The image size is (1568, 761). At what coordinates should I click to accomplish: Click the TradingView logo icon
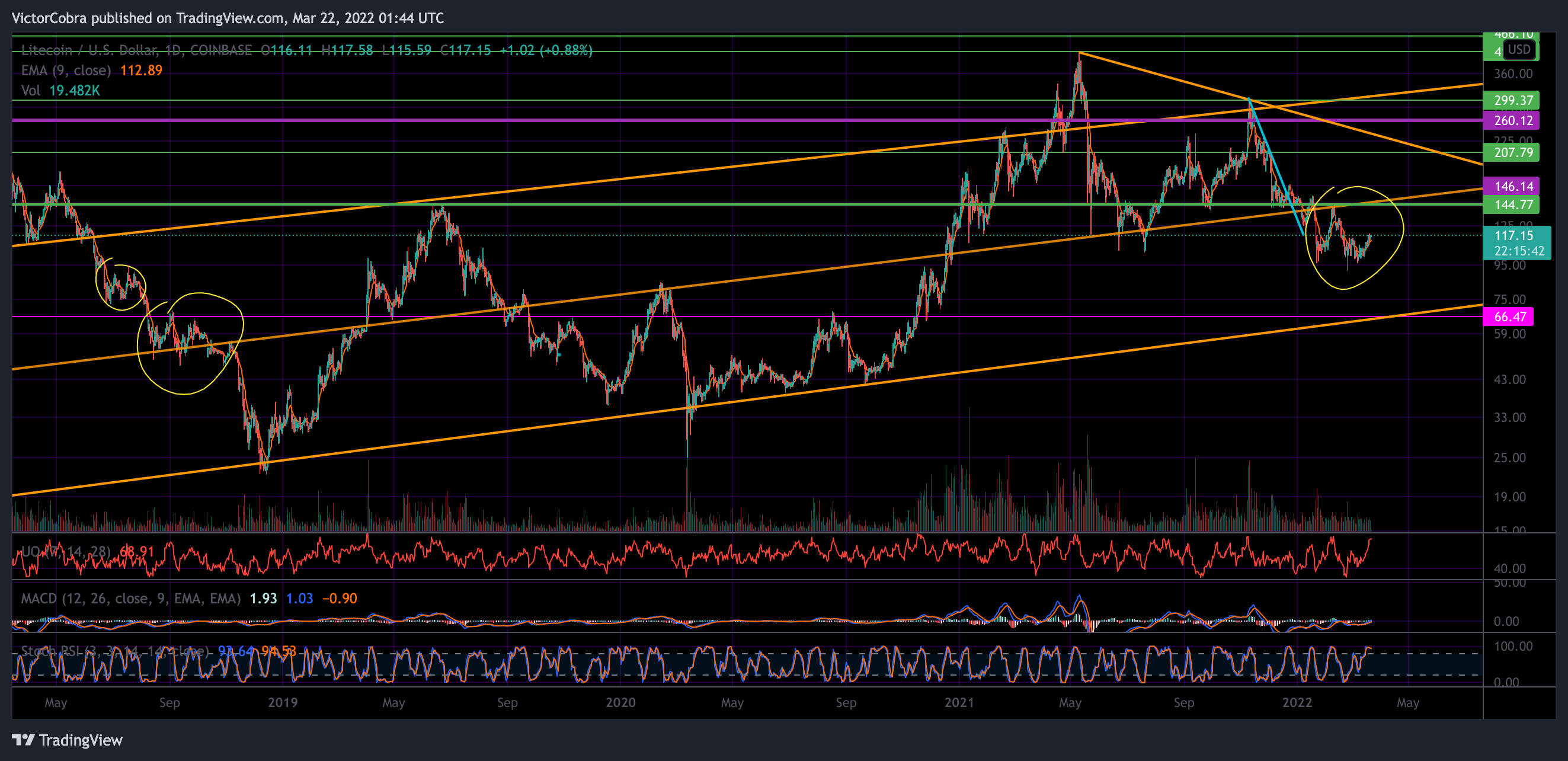click(x=23, y=740)
